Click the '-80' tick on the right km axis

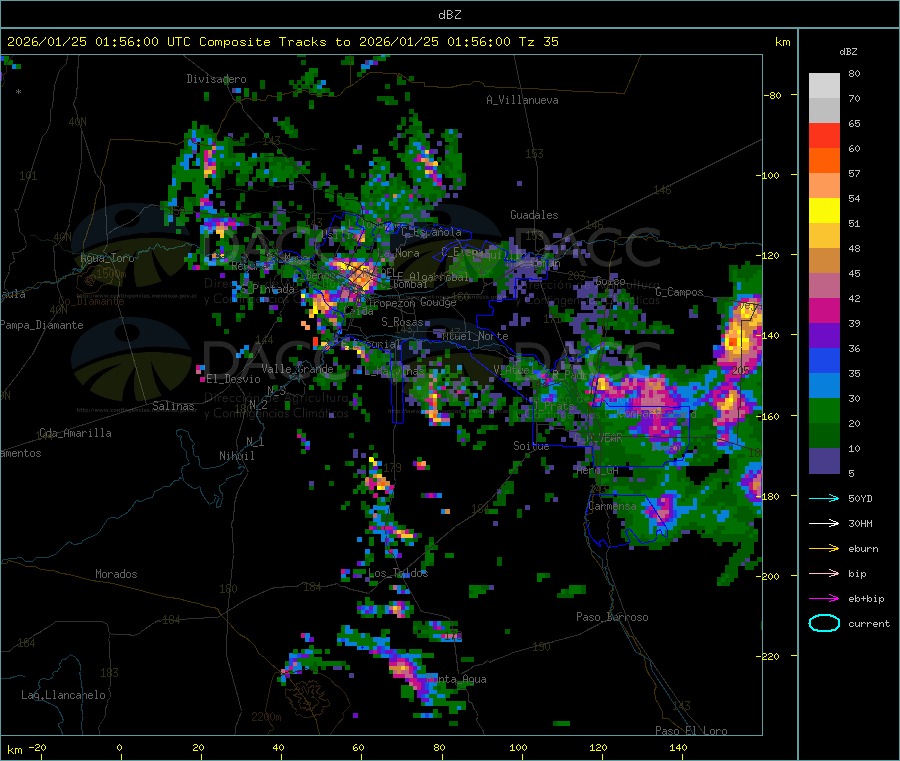(x=773, y=95)
